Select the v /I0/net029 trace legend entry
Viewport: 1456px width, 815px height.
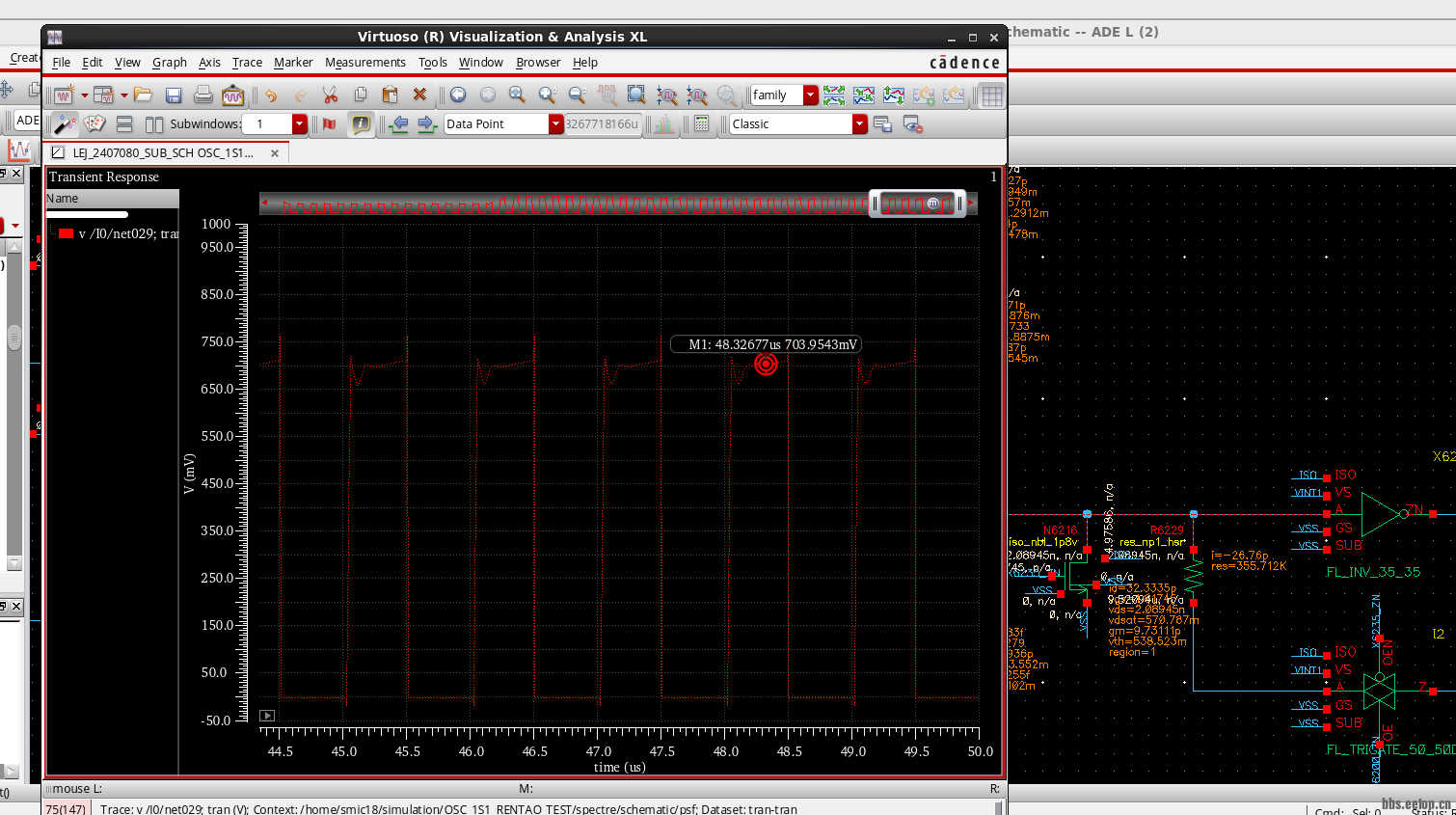[128, 233]
